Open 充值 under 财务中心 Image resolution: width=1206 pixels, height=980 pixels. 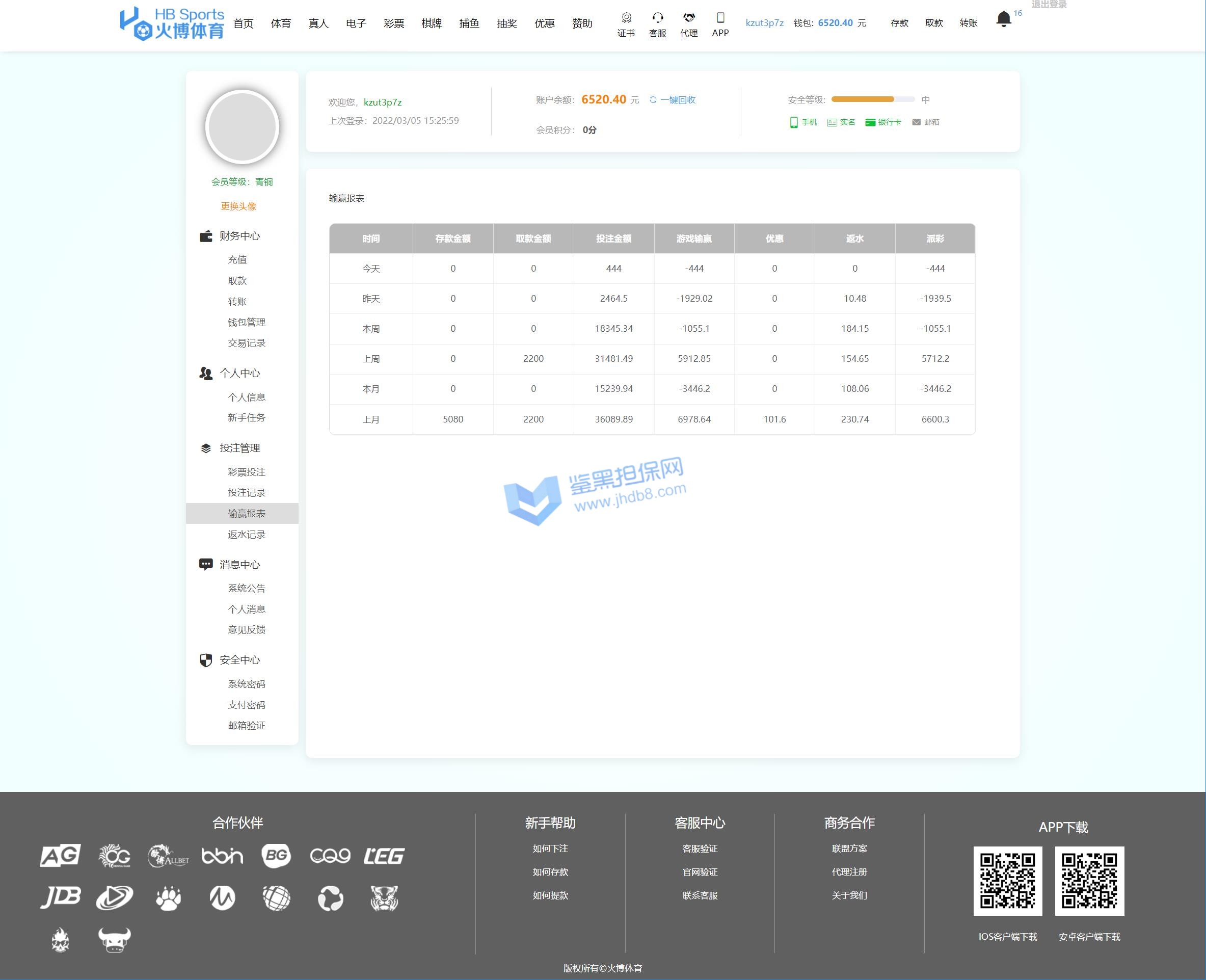[x=237, y=260]
